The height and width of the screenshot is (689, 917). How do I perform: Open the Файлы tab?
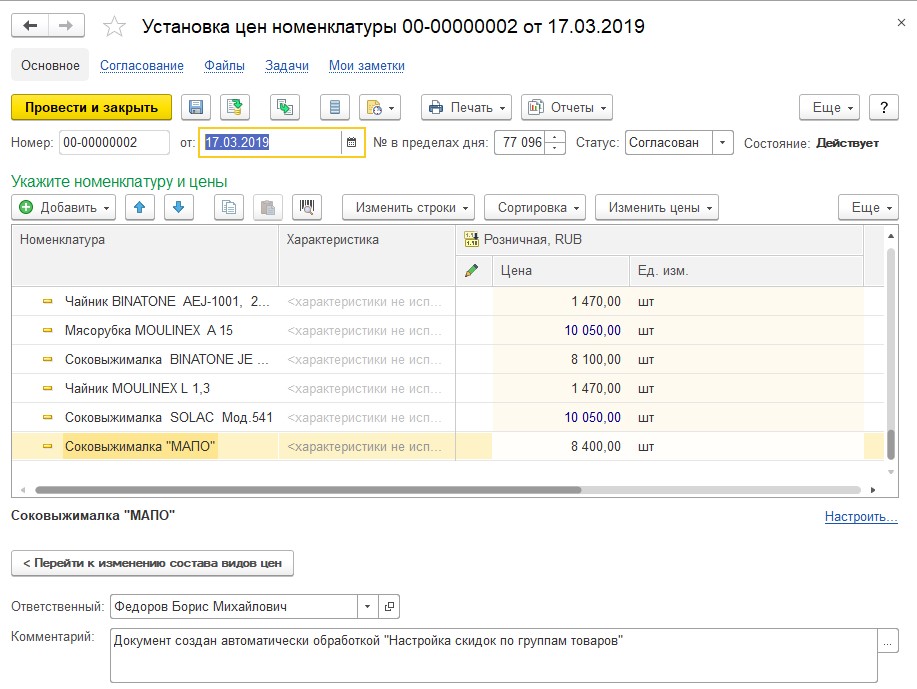click(224, 66)
